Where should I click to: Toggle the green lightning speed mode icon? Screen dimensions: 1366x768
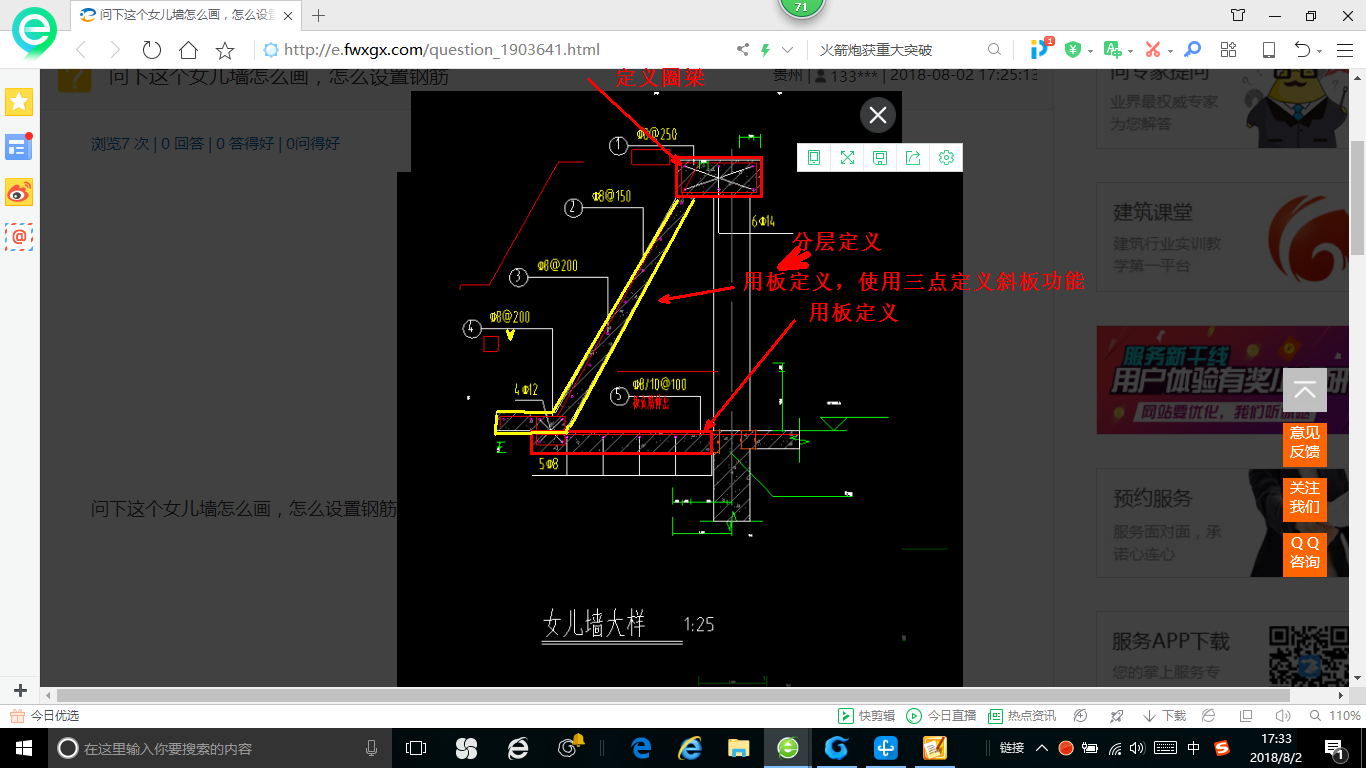pos(766,50)
